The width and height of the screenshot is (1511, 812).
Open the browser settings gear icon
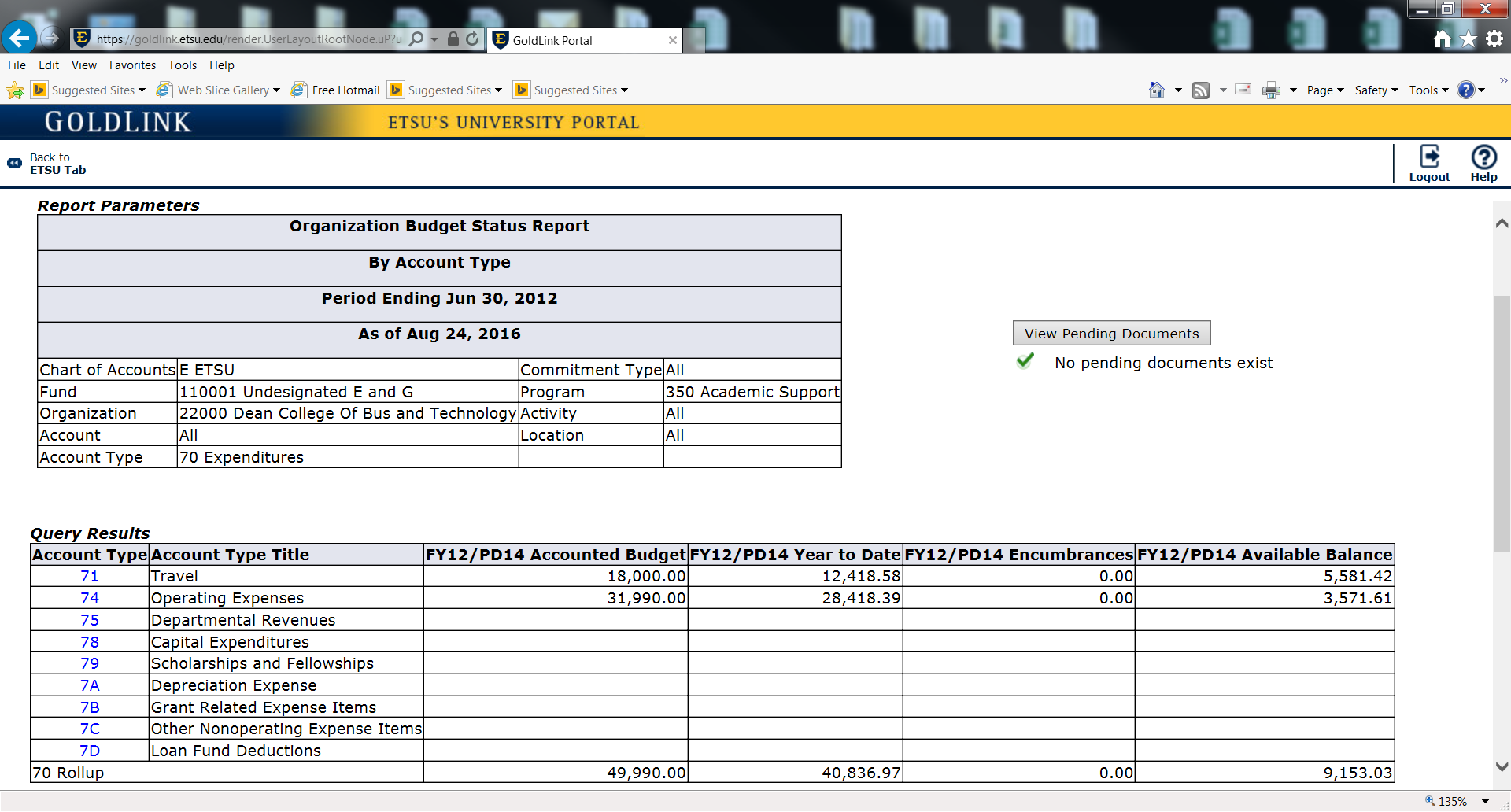[x=1494, y=38]
